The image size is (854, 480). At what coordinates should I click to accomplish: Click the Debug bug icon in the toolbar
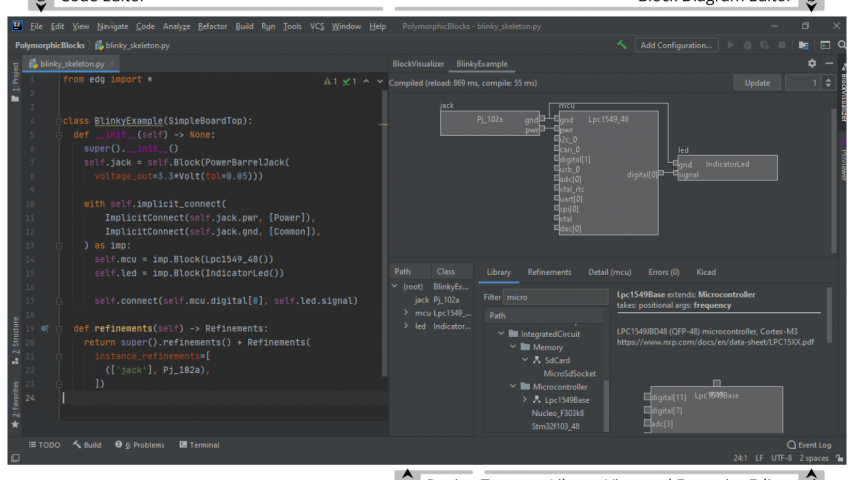749,45
